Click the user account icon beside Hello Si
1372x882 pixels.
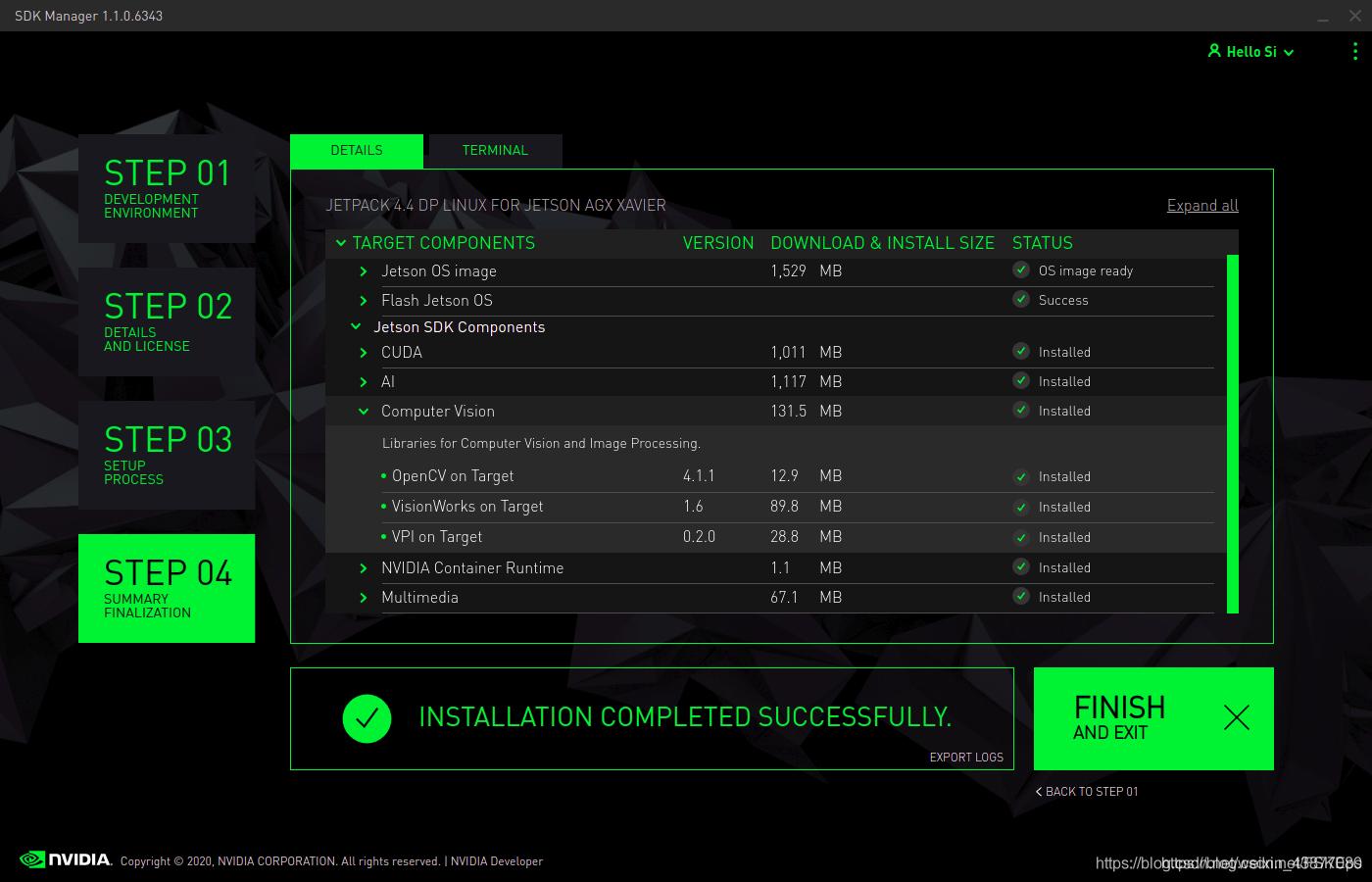pyautogui.click(x=1214, y=51)
